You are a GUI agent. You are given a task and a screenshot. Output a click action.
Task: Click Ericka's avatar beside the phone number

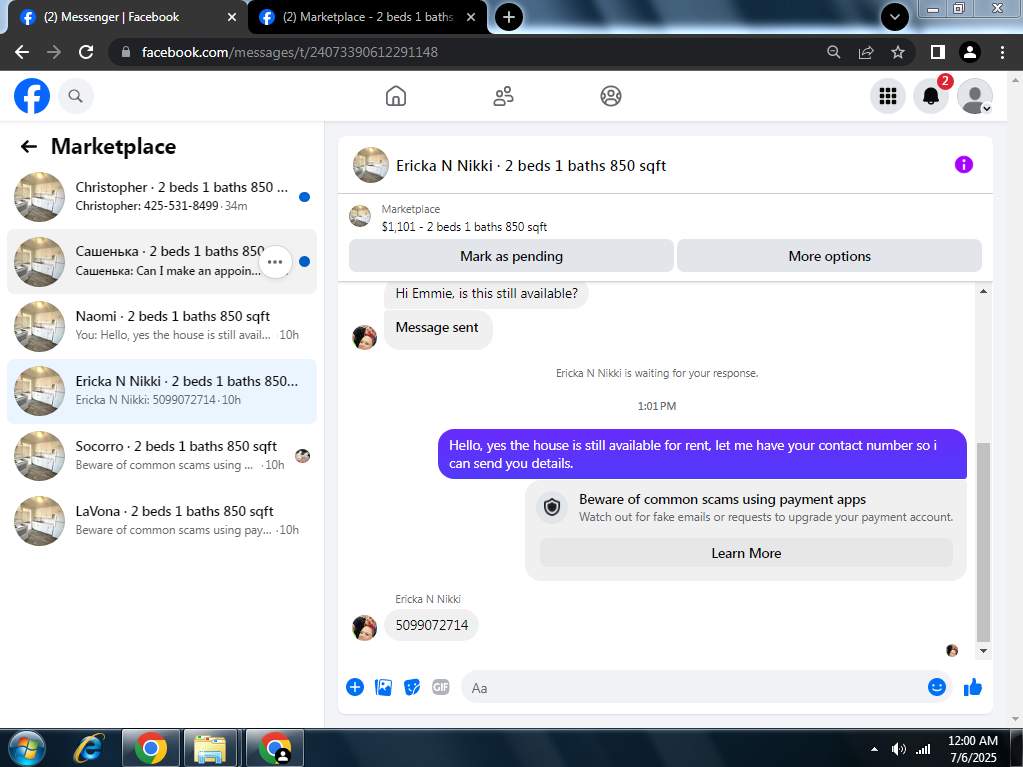pyautogui.click(x=365, y=627)
